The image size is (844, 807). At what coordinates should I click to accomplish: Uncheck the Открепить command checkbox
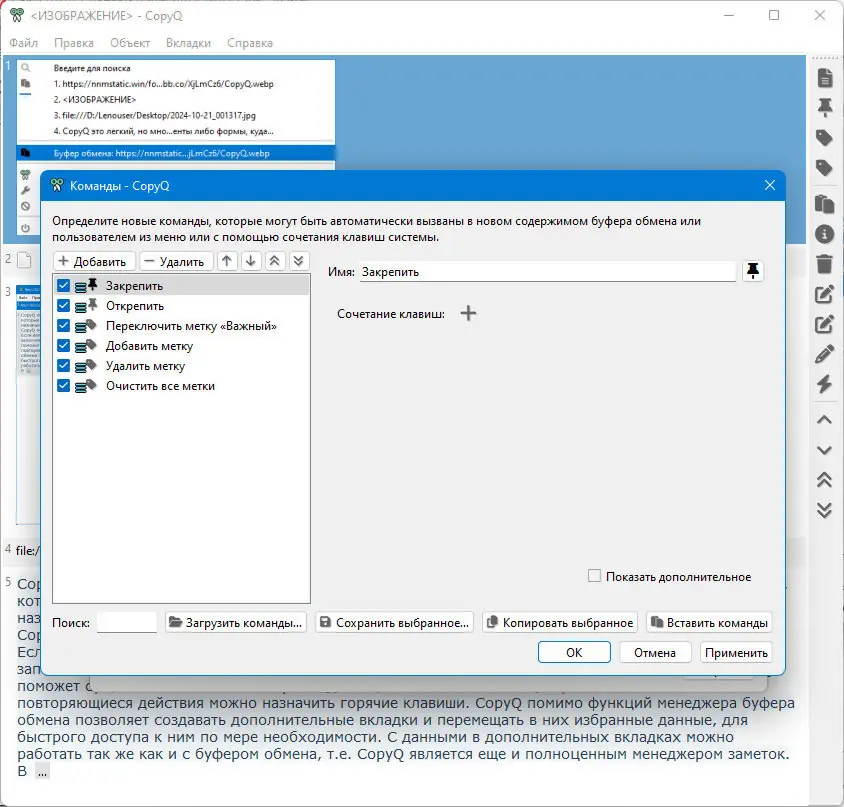64,305
